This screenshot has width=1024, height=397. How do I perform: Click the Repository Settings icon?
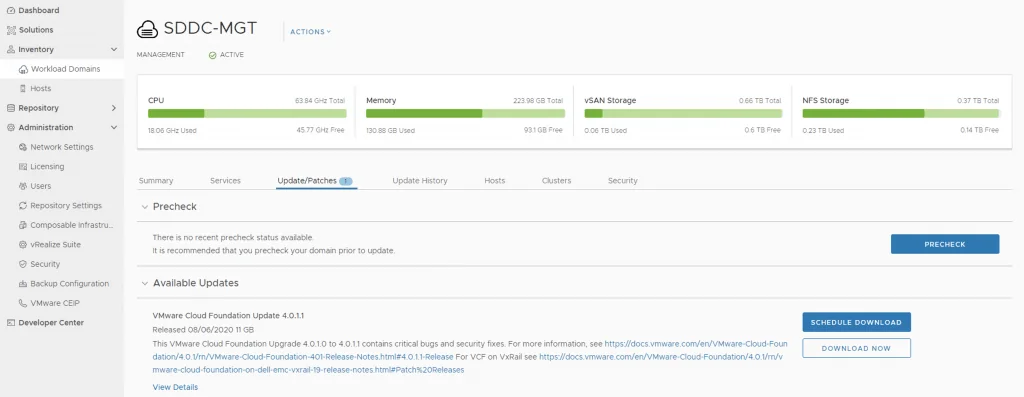pyautogui.click(x=24, y=206)
